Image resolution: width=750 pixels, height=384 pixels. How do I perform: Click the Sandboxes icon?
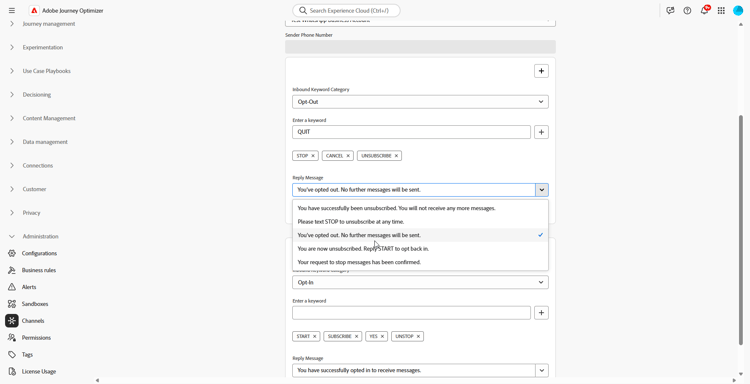pyautogui.click(x=12, y=304)
